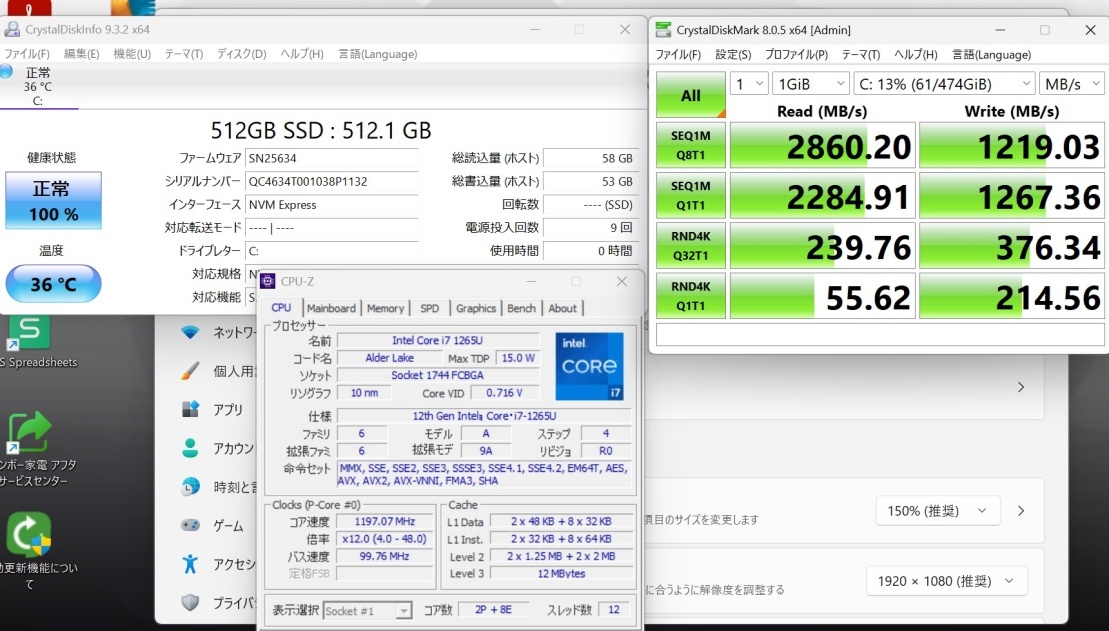Open 機能(U) menu in CrystalDiskInfo
1109x631 pixels.
click(x=132, y=54)
